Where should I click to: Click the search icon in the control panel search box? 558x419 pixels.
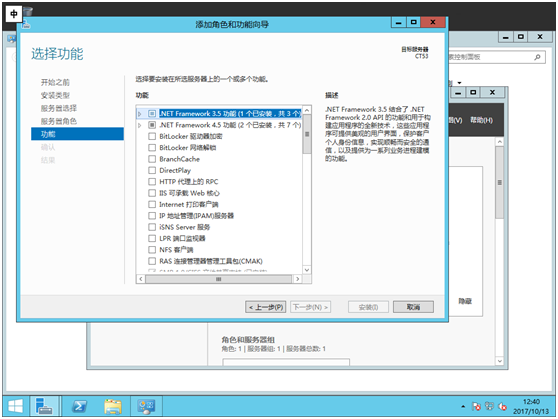click(537, 57)
